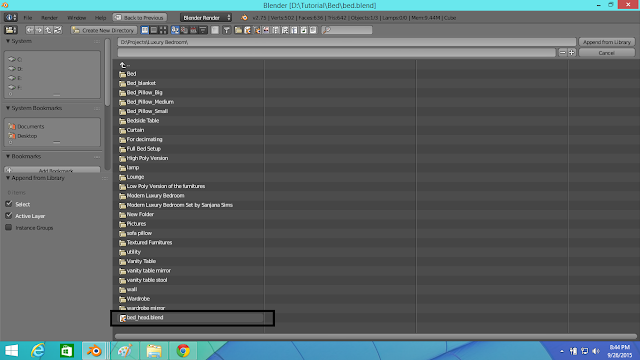Click Append from Library button
The image size is (640, 360).
tap(607, 42)
